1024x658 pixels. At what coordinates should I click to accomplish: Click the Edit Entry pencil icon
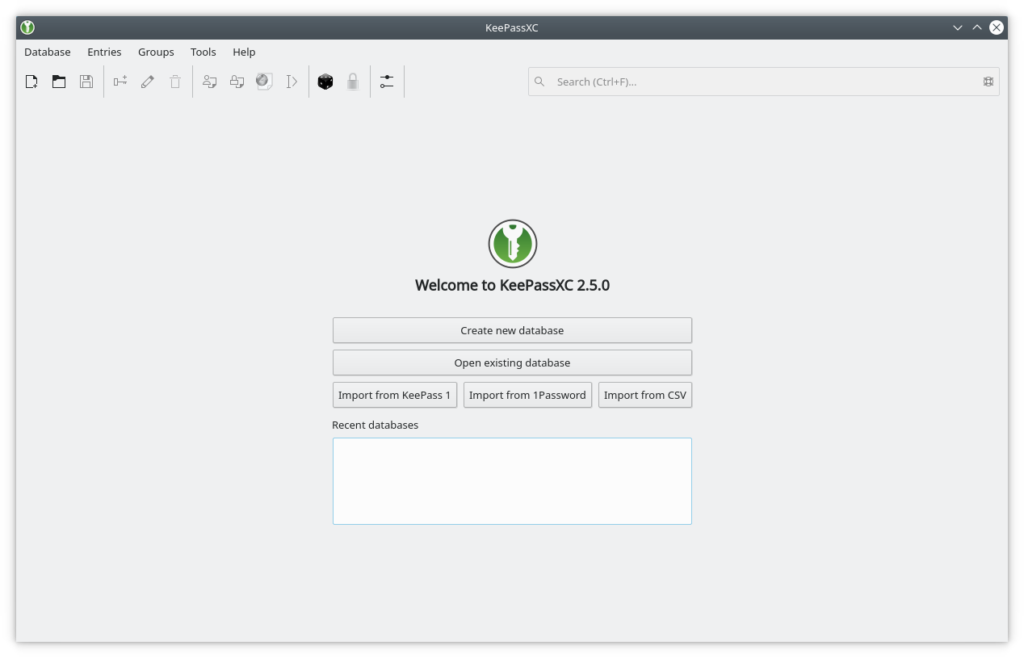click(x=148, y=82)
